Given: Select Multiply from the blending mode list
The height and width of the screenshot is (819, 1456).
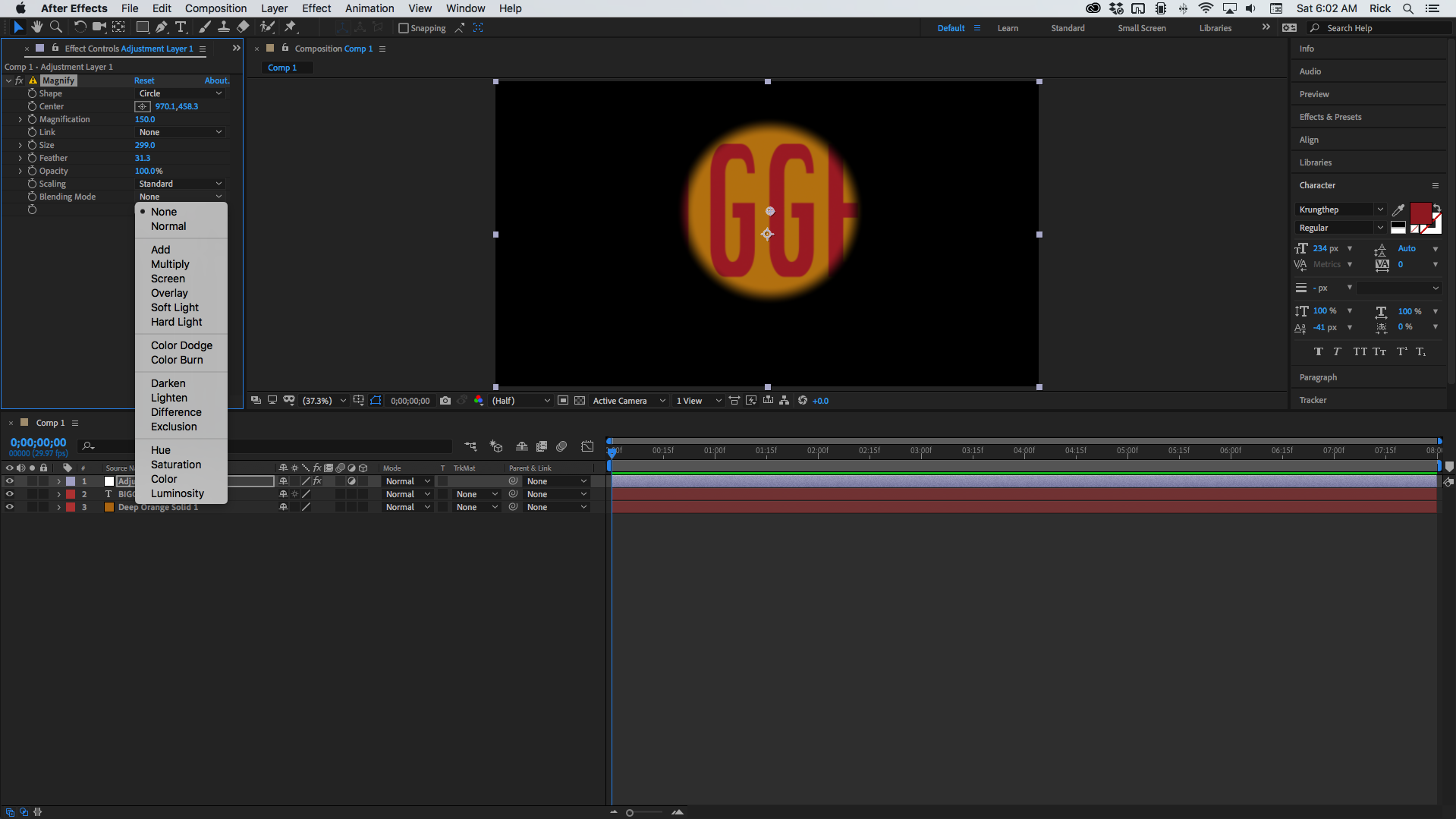Looking at the screenshot, I should (x=169, y=263).
